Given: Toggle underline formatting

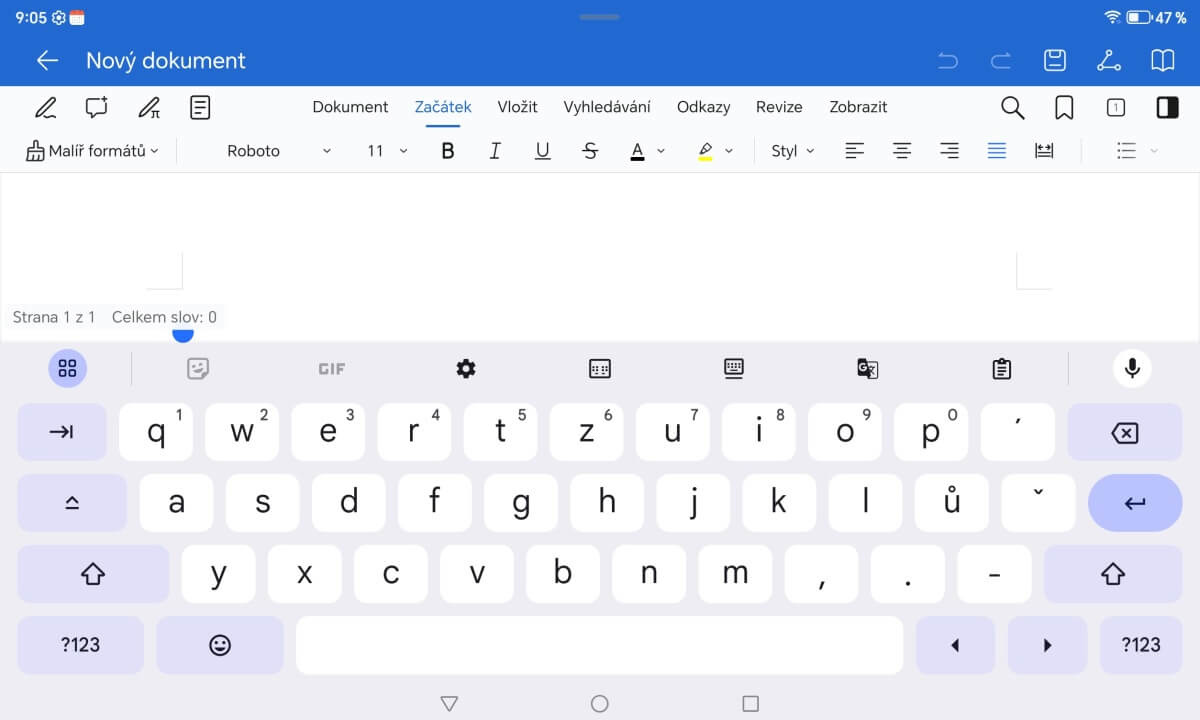Looking at the screenshot, I should point(542,151).
